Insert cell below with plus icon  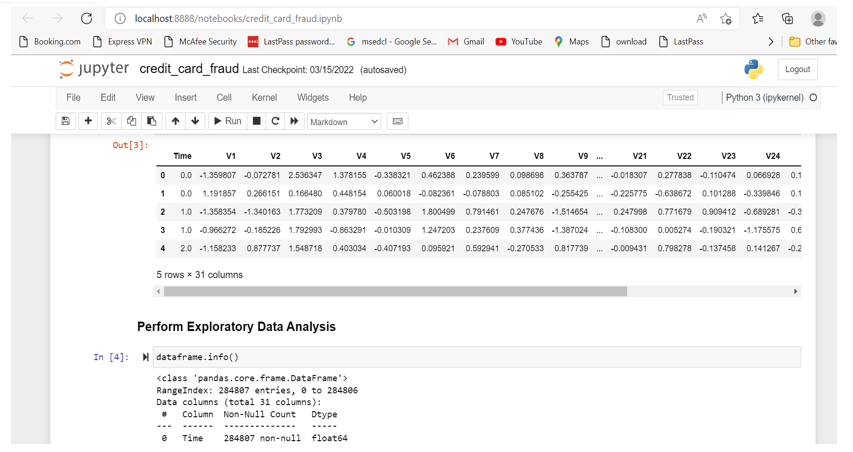click(88, 121)
